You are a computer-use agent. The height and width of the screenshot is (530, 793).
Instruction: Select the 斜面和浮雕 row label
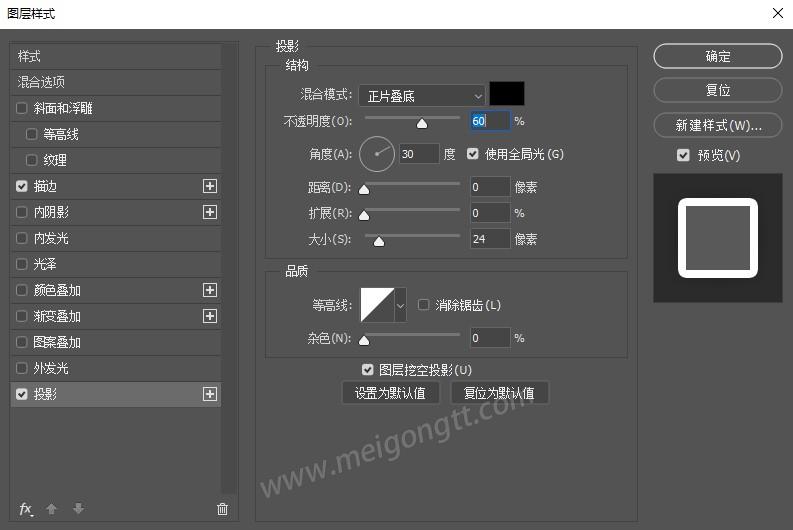pos(63,108)
